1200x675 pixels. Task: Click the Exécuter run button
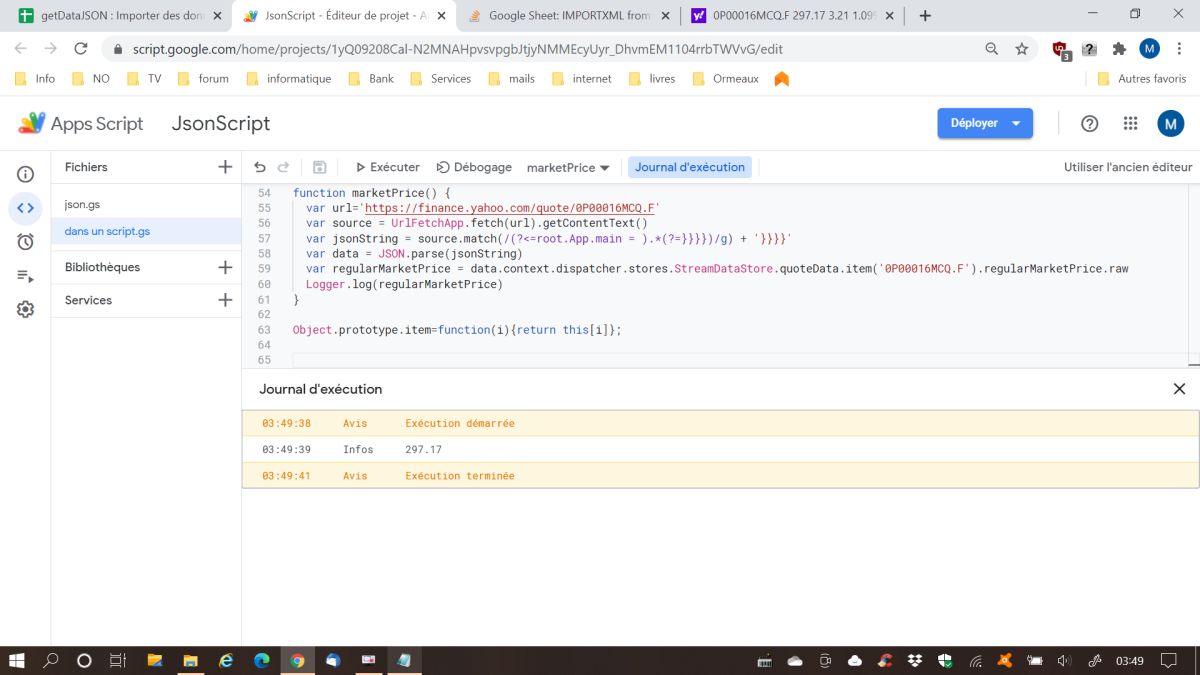point(387,167)
